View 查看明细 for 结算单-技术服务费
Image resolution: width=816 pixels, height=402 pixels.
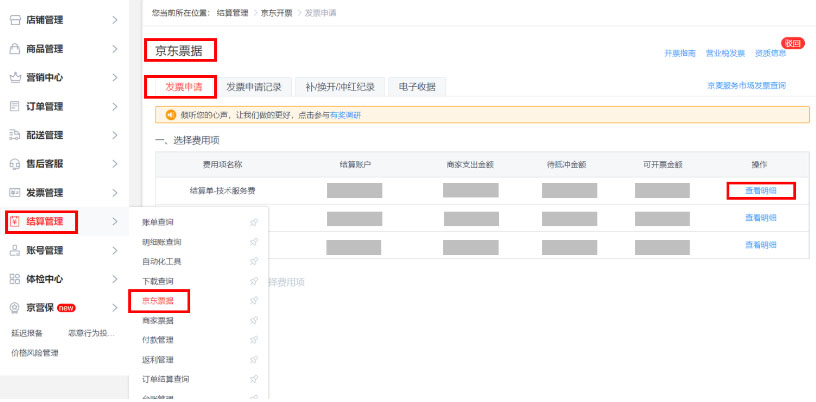pyautogui.click(x=761, y=191)
